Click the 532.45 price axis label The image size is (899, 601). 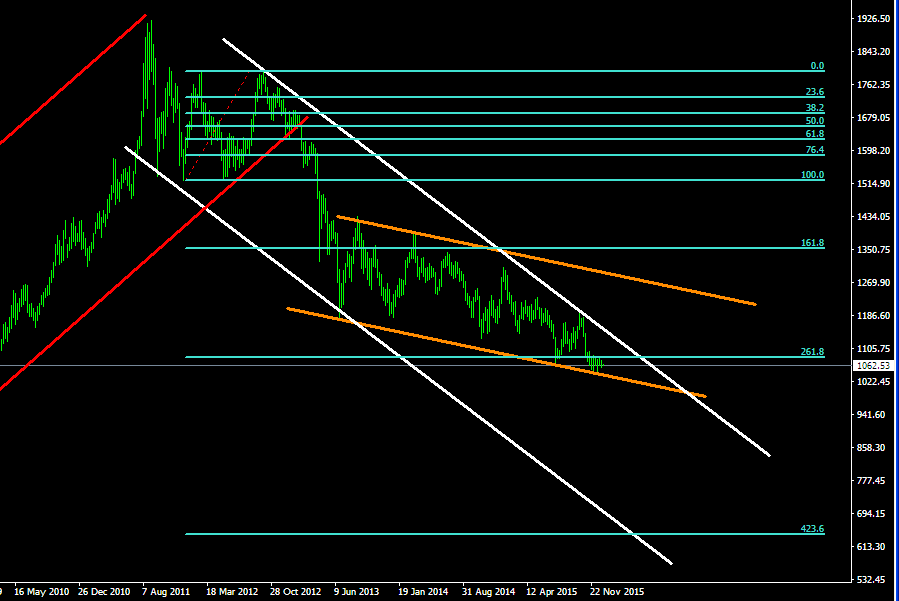point(873,580)
